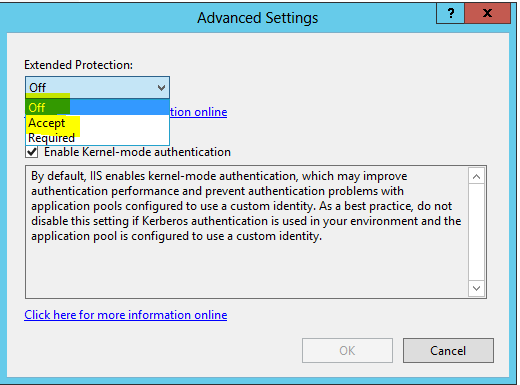Click the description box scroll down arrow

point(476,288)
